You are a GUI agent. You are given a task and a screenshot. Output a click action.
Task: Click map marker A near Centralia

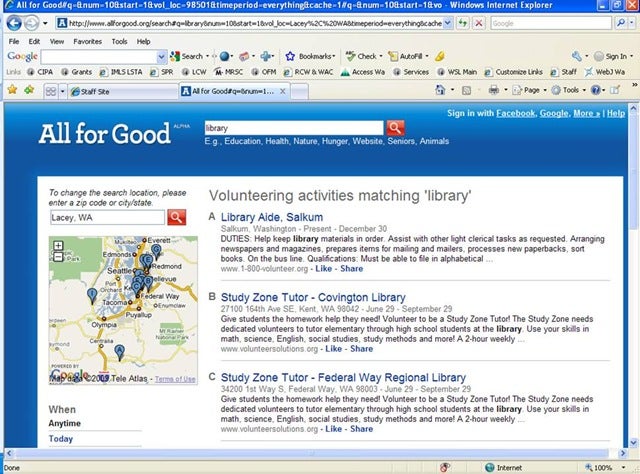pyautogui.click(x=119, y=352)
